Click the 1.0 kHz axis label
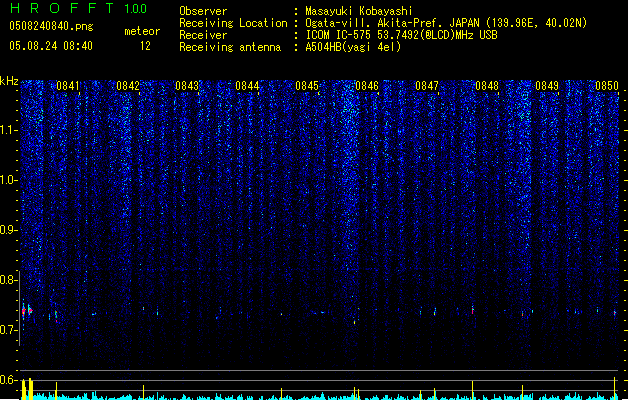629x400 pixels. tap(8, 180)
